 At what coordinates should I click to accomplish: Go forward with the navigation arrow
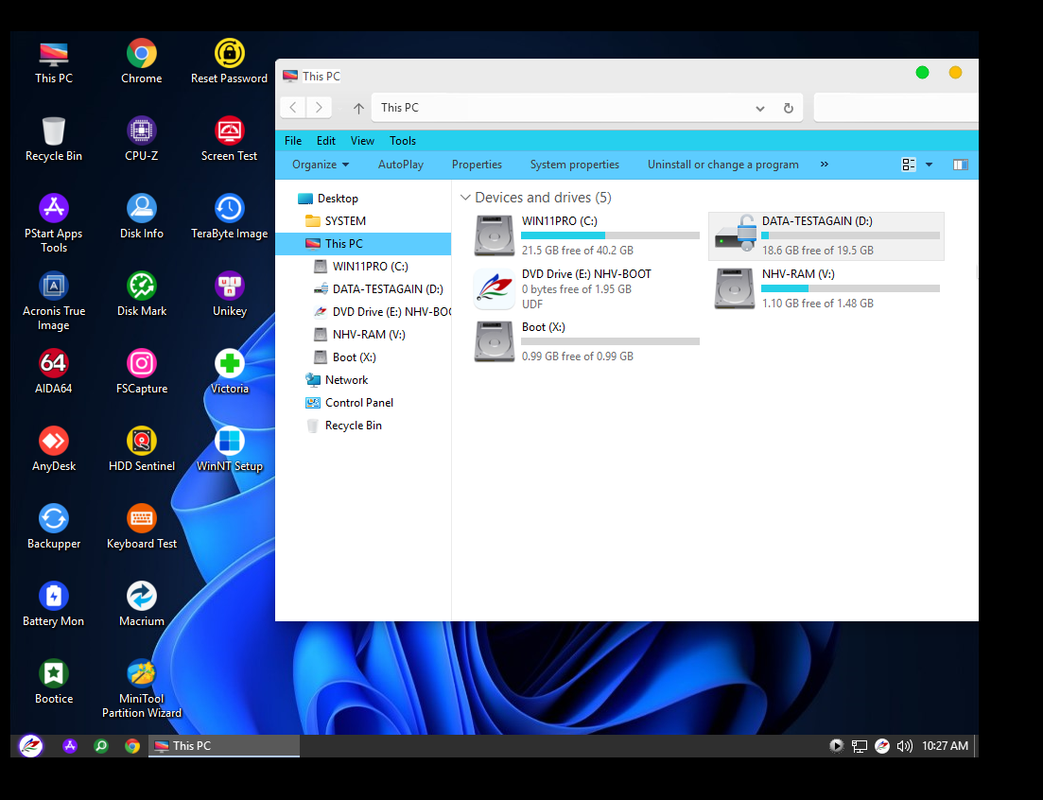point(319,107)
